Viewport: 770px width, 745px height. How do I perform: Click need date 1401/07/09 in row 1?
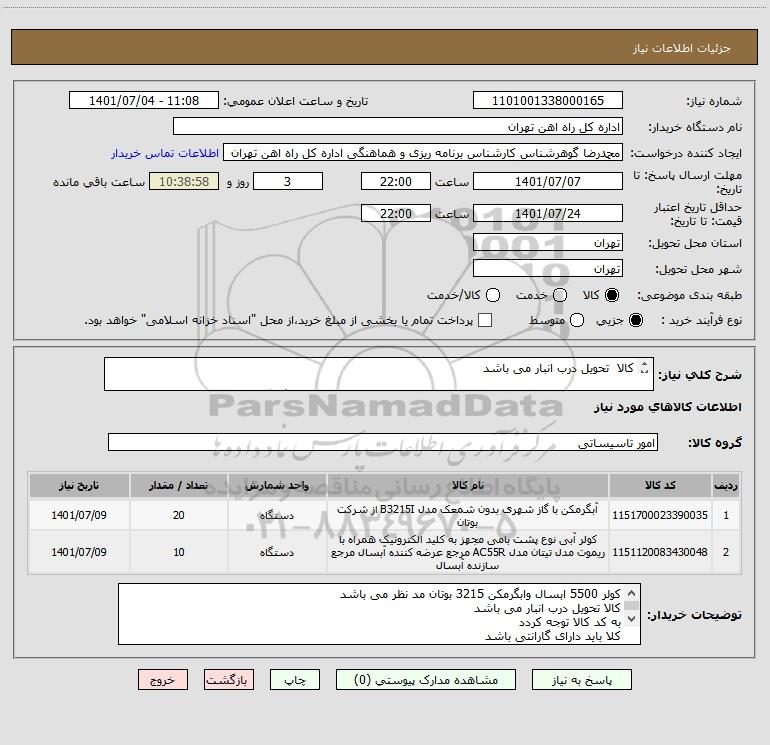click(79, 515)
